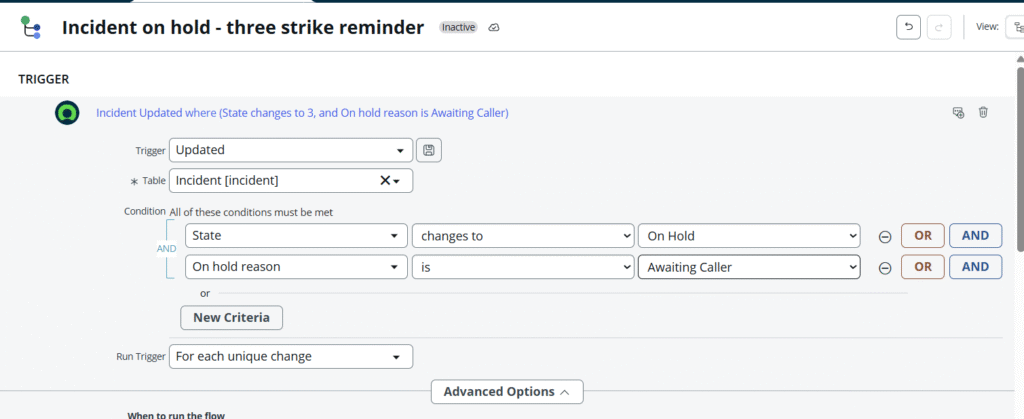Screen dimensions: 1024x419
Task: Open the State field dropdown
Action: (296, 236)
